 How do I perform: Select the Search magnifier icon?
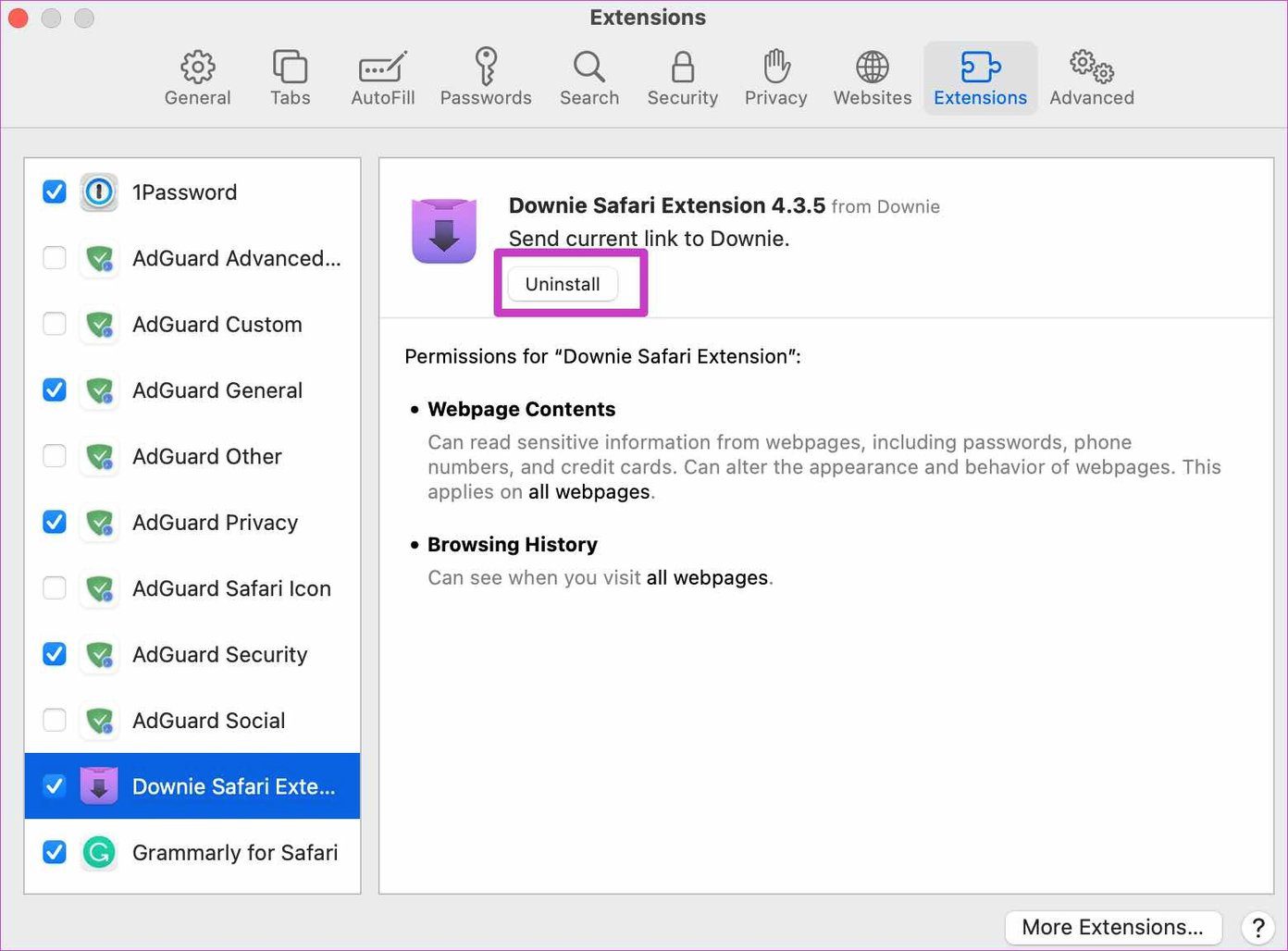click(588, 68)
